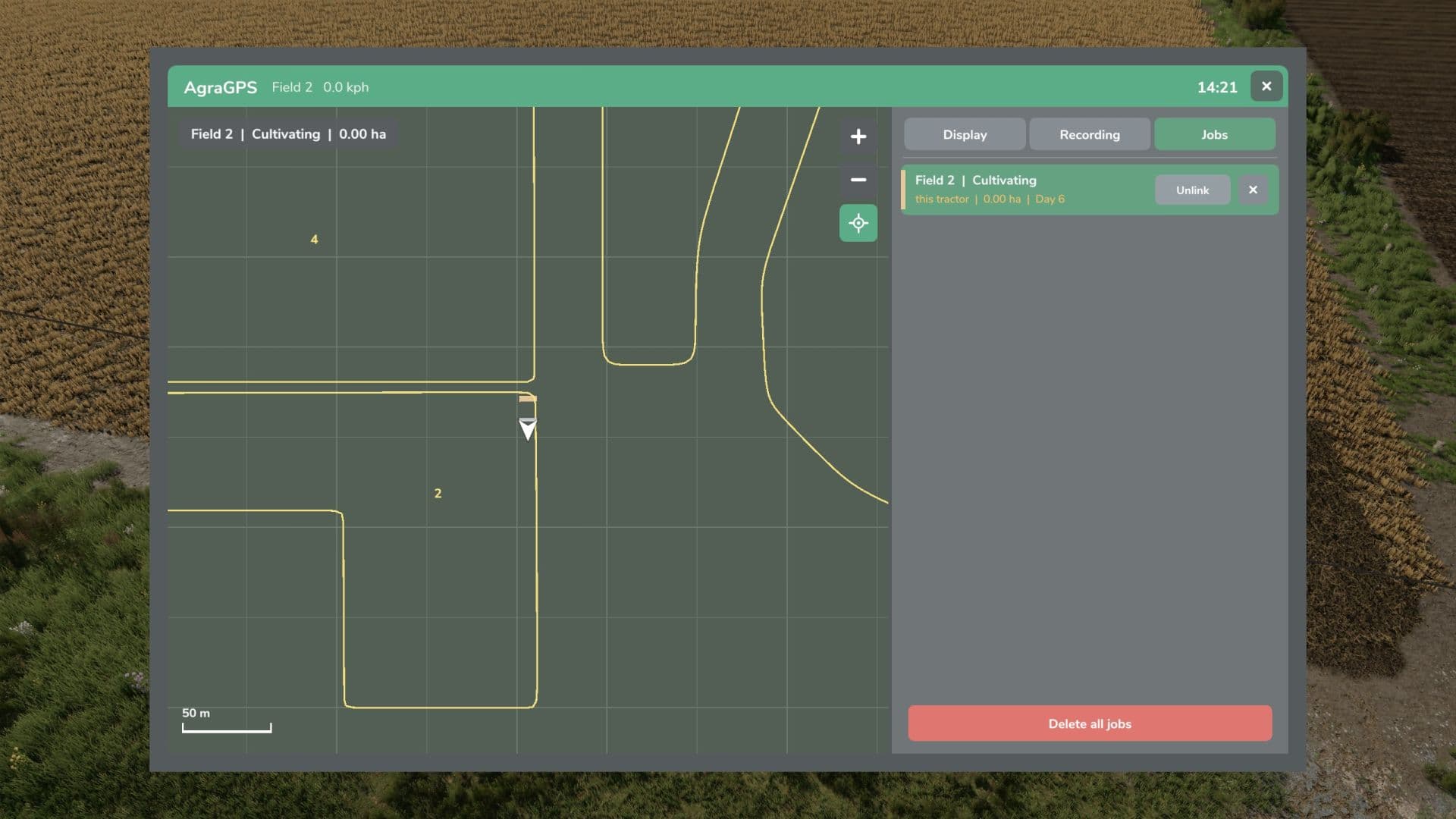Switch to the Recording tab

point(1089,134)
